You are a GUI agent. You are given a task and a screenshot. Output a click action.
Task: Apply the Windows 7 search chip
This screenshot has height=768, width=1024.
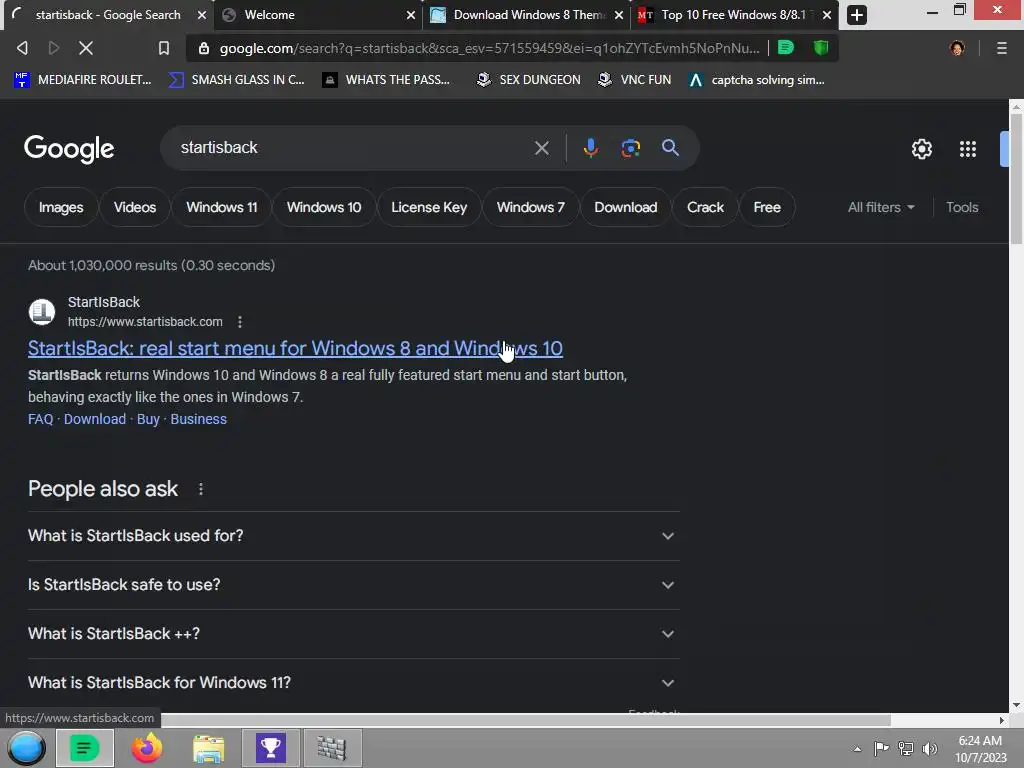pyautogui.click(x=530, y=207)
